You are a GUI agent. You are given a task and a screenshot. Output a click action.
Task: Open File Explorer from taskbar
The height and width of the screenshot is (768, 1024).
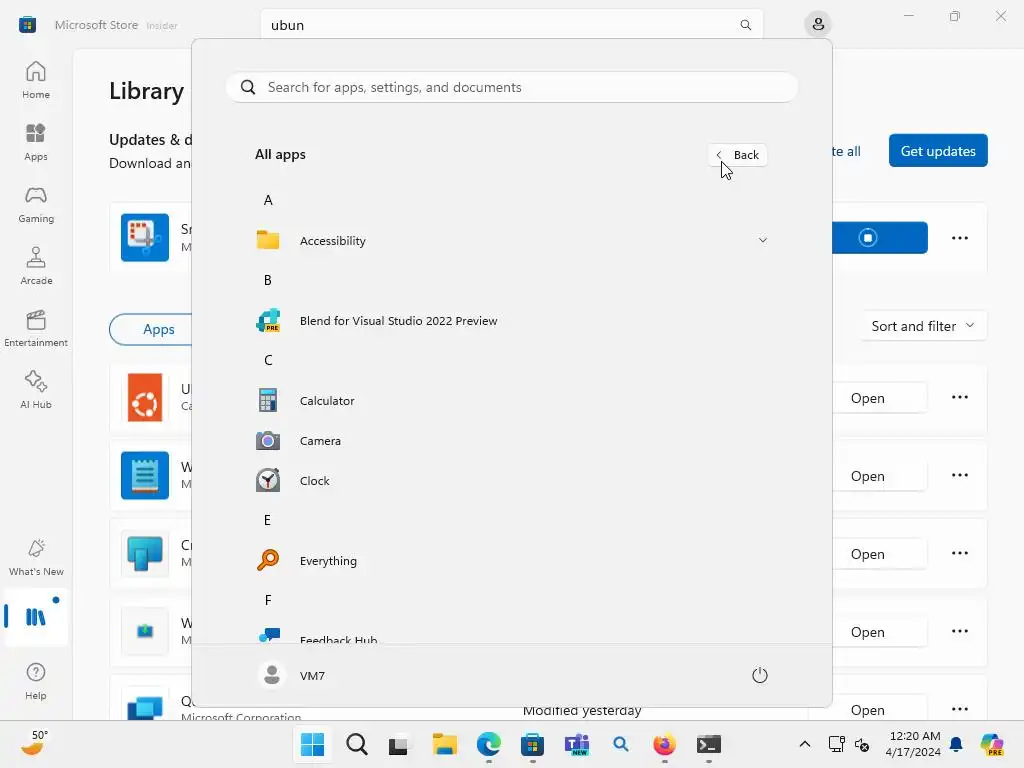[x=444, y=744]
